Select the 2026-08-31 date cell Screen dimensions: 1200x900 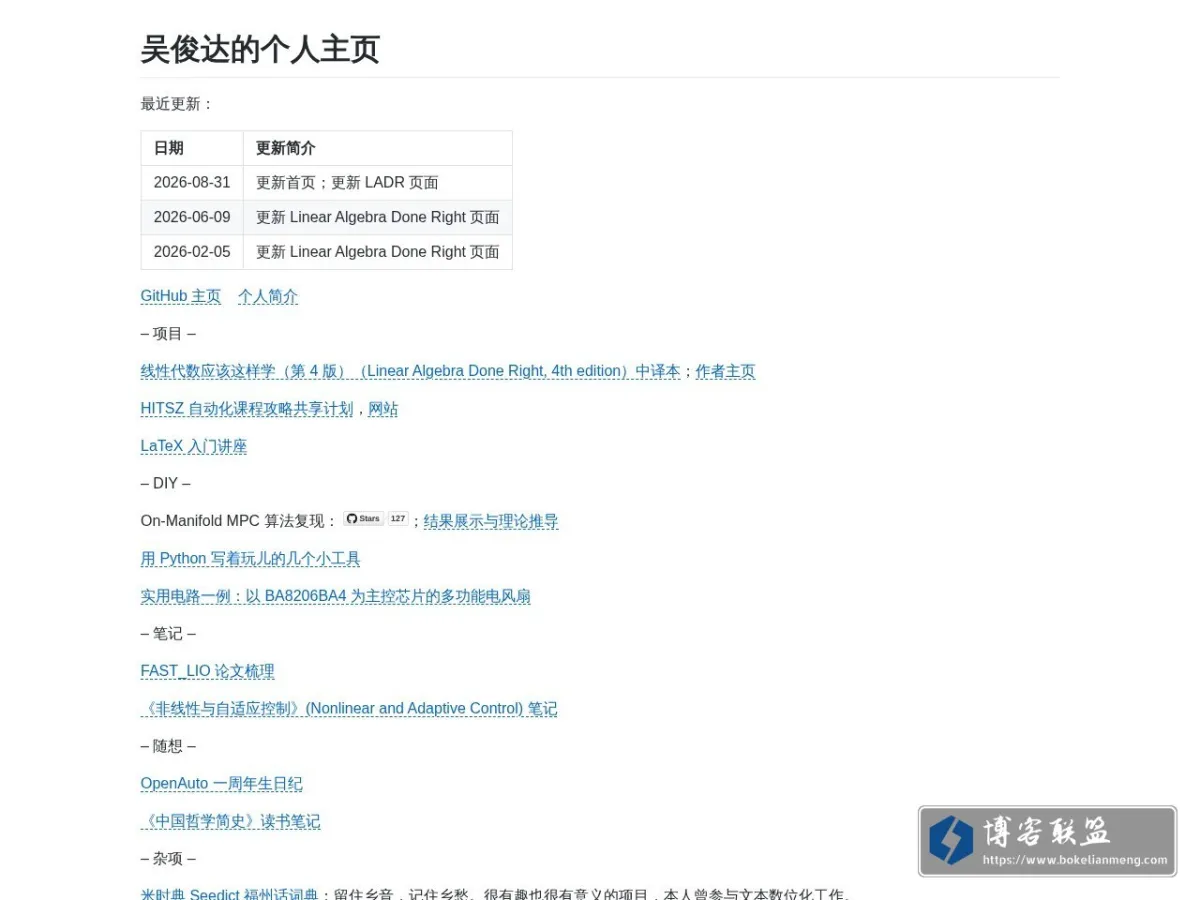click(x=192, y=183)
